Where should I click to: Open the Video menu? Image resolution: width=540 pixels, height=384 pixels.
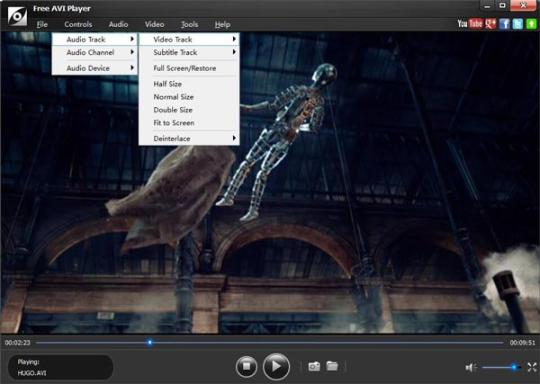coord(154,24)
